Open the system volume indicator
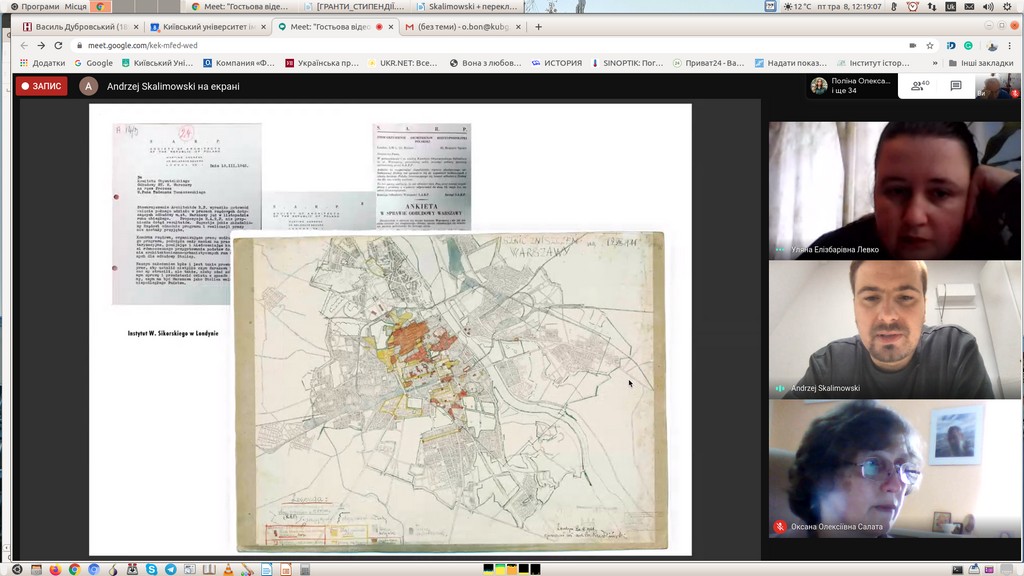The image size is (1024, 576). pos(987,7)
